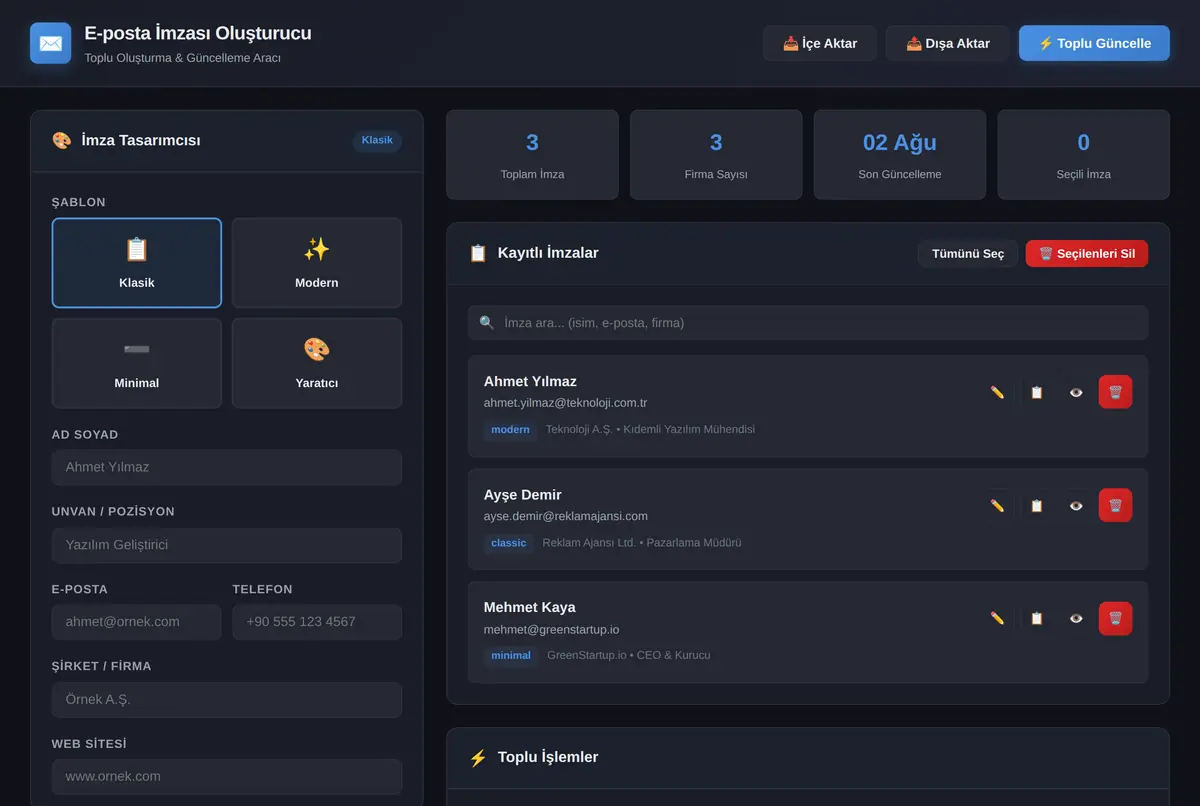This screenshot has height=806, width=1200.
Task: Click the Şirket / Firma input field
Action: [x=227, y=700]
